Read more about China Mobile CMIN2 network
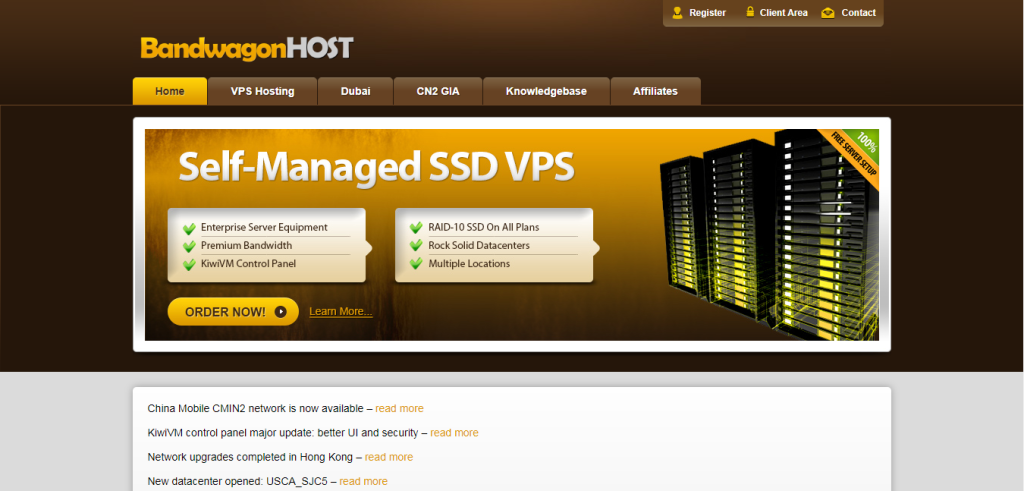The height and width of the screenshot is (491, 1024). point(399,409)
